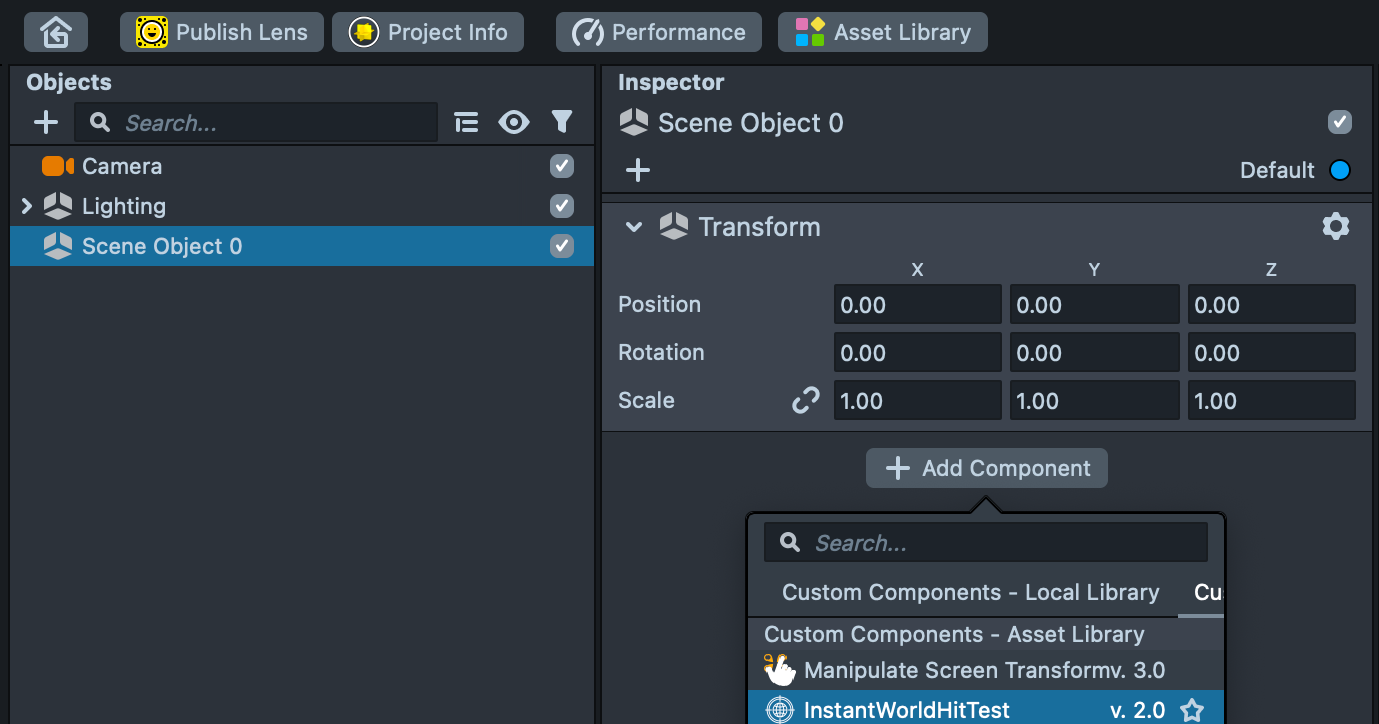
Task: Switch to Custom Components - Local Library tab
Action: 970,592
